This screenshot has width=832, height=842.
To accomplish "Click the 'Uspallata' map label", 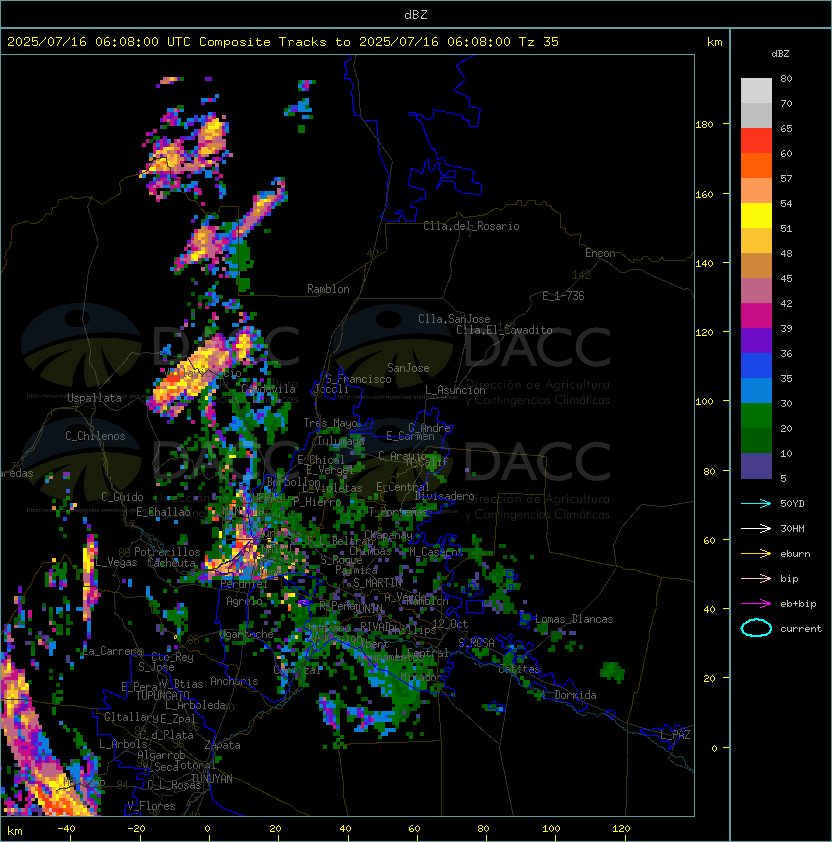I will tap(94, 398).
